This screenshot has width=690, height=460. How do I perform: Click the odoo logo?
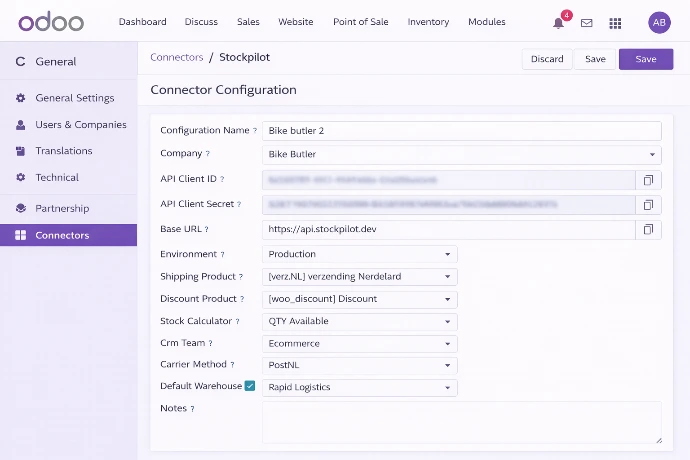click(50, 22)
